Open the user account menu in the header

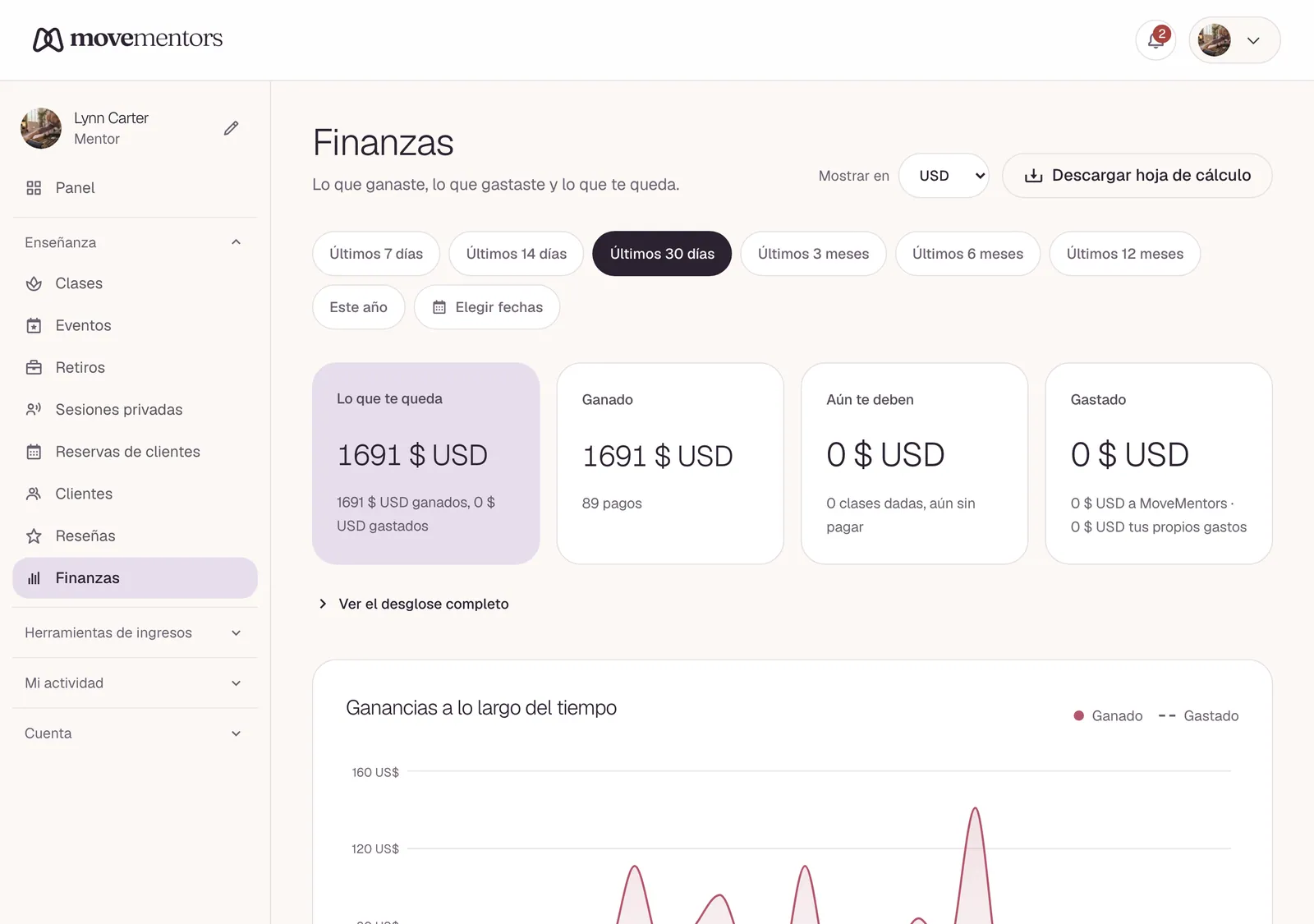point(1234,40)
